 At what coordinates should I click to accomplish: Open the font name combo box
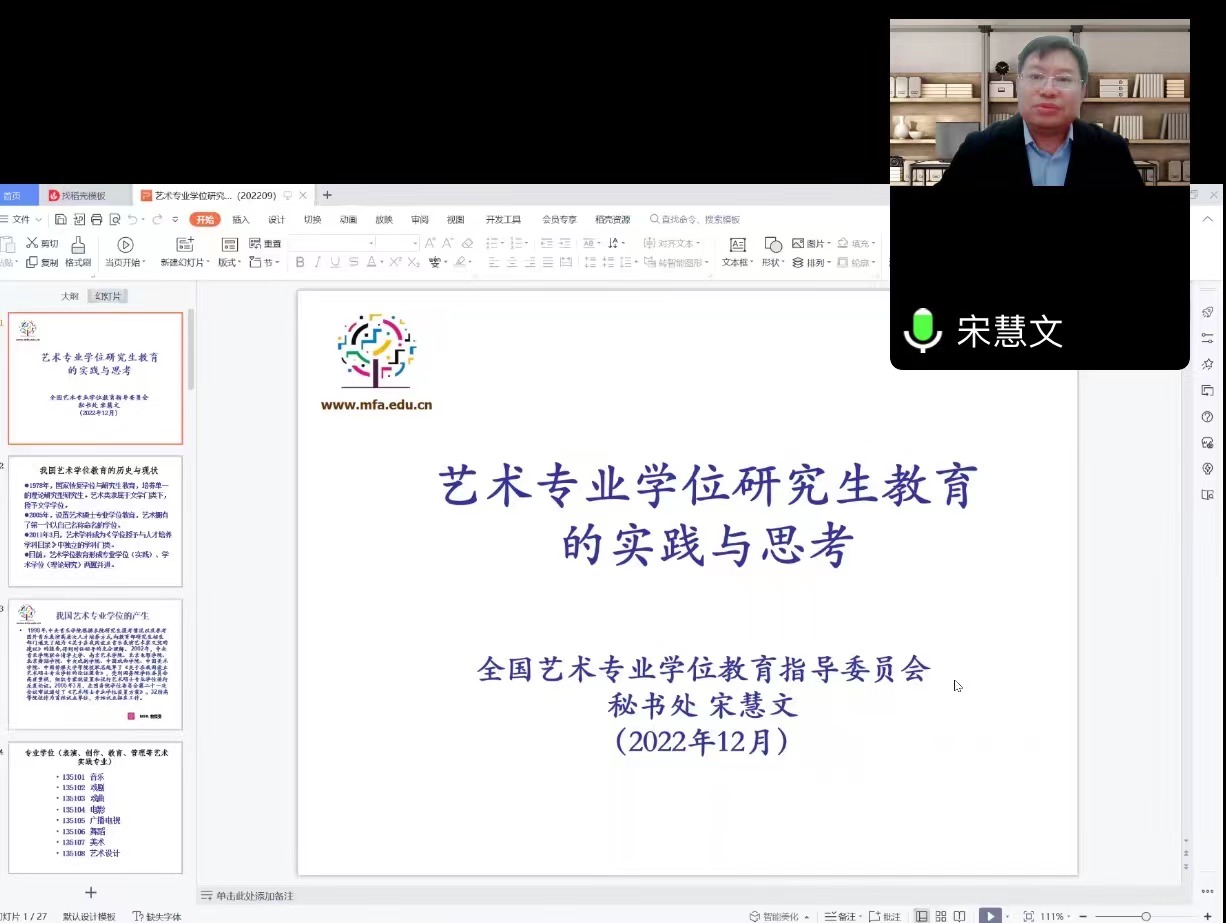coord(332,243)
